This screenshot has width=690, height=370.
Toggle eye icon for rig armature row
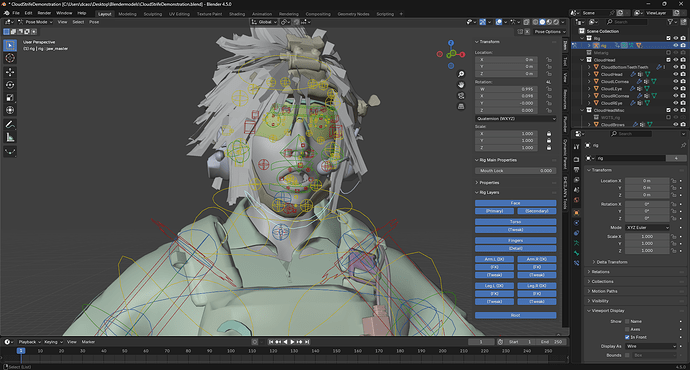click(675, 45)
